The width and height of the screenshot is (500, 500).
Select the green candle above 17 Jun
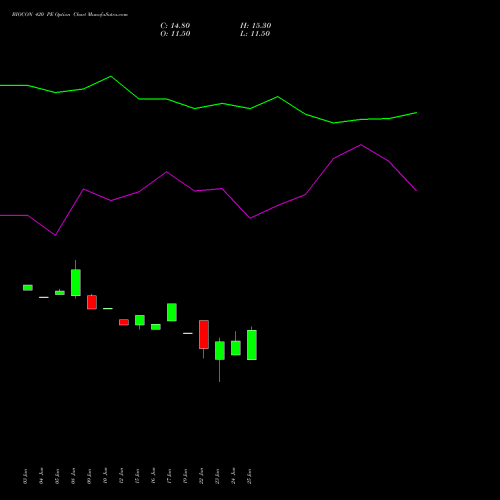172,312
